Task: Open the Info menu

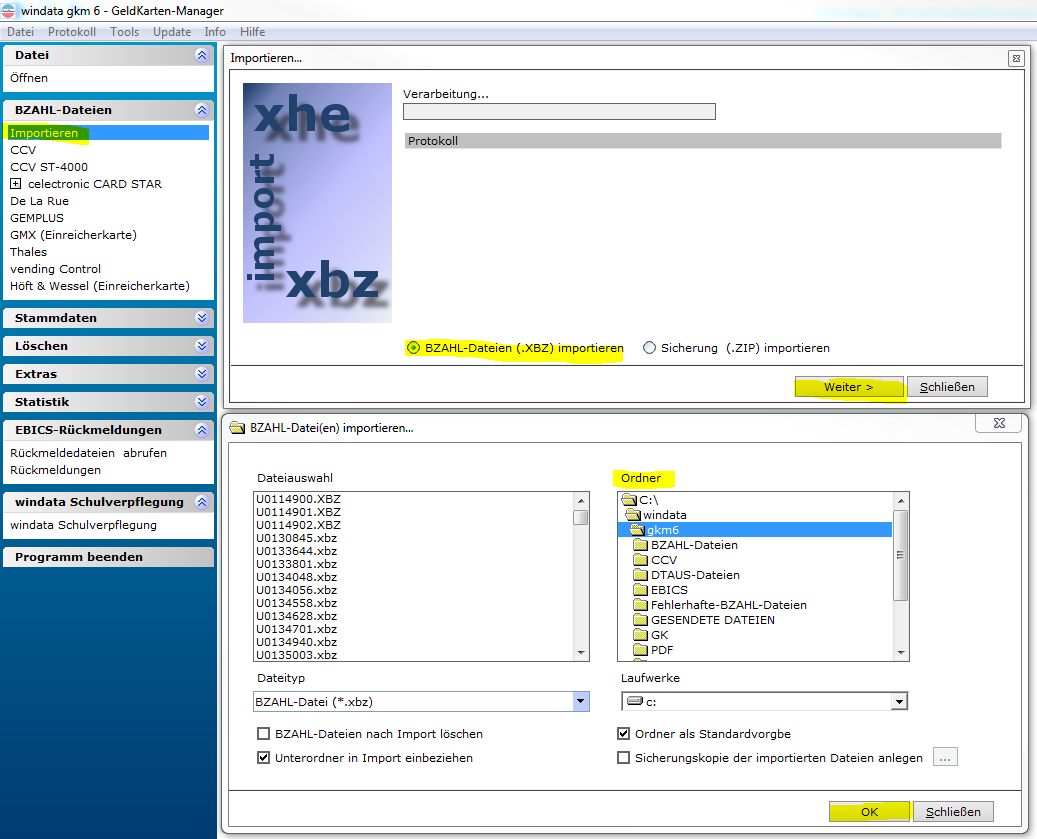Action: pyautogui.click(x=215, y=32)
